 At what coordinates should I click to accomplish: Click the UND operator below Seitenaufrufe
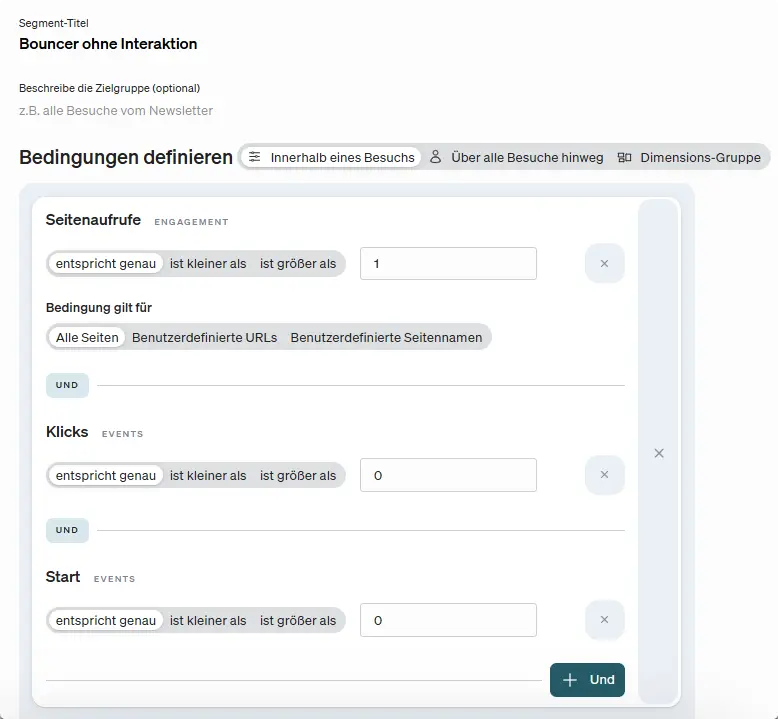[67, 385]
